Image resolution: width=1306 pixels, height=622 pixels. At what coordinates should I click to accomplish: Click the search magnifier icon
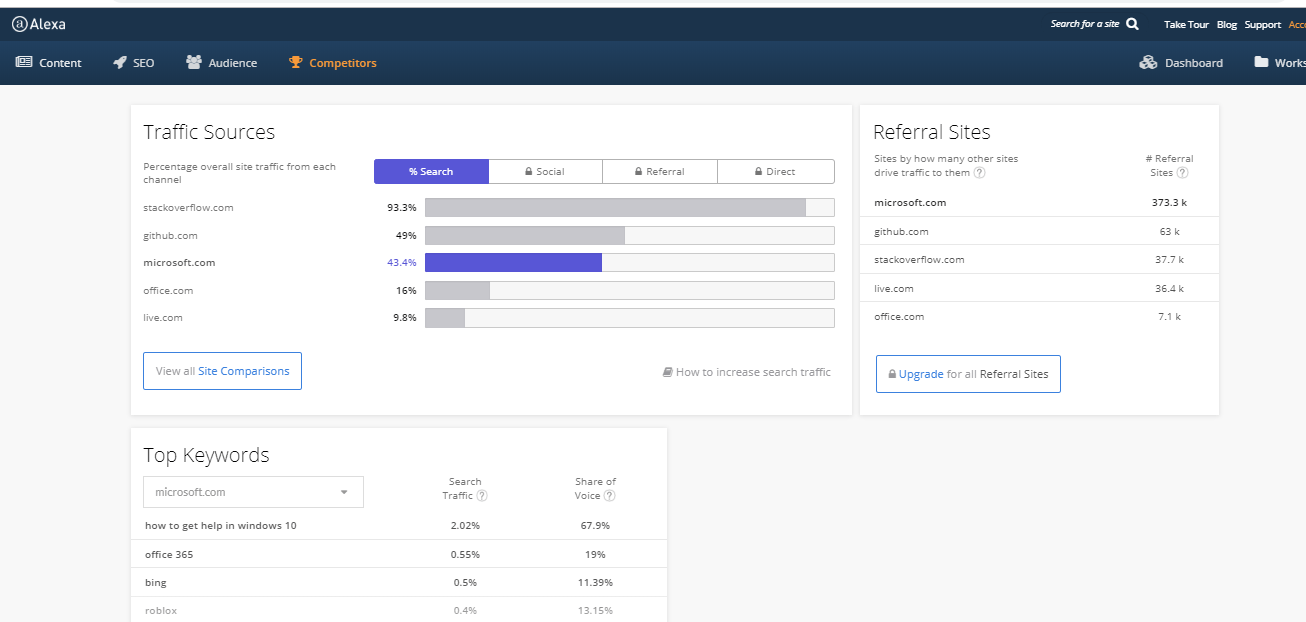tap(1132, 24)
